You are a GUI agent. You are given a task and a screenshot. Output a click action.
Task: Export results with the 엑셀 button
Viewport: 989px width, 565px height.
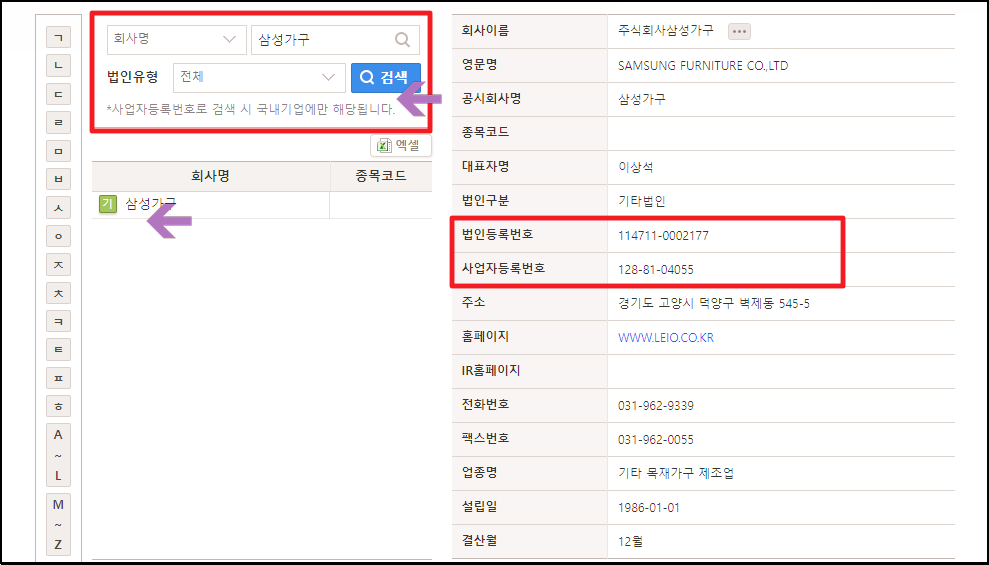click(401, 146)
